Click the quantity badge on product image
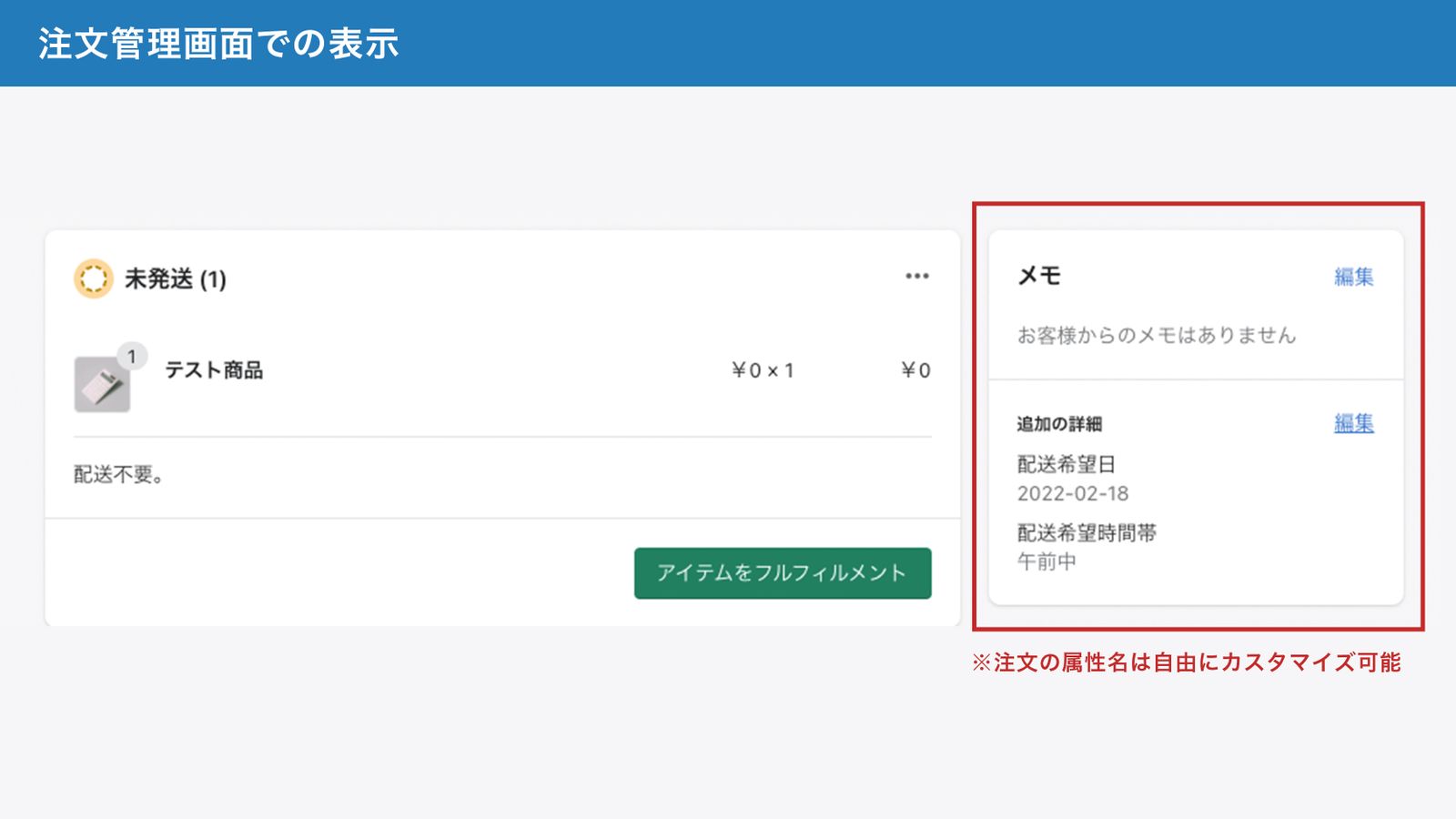The height and width of the screenshot is (819, 1456). (x=132, y=356)
